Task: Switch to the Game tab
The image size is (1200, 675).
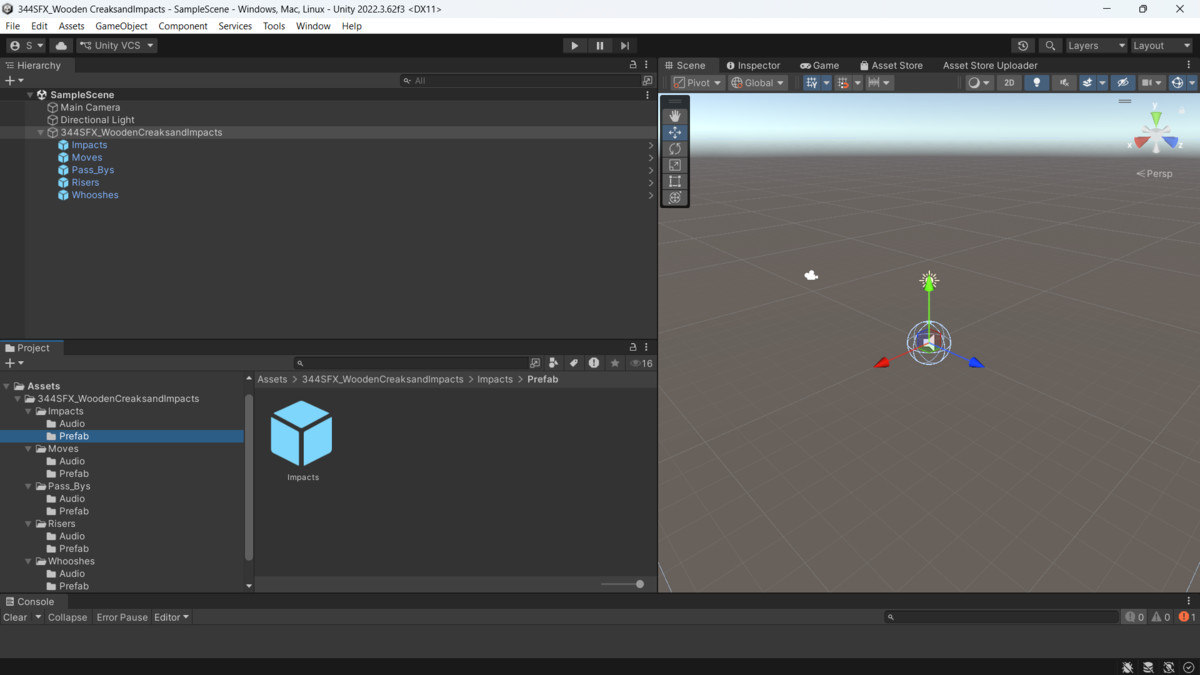Action: pyautogui.click(x=820, y=65)
